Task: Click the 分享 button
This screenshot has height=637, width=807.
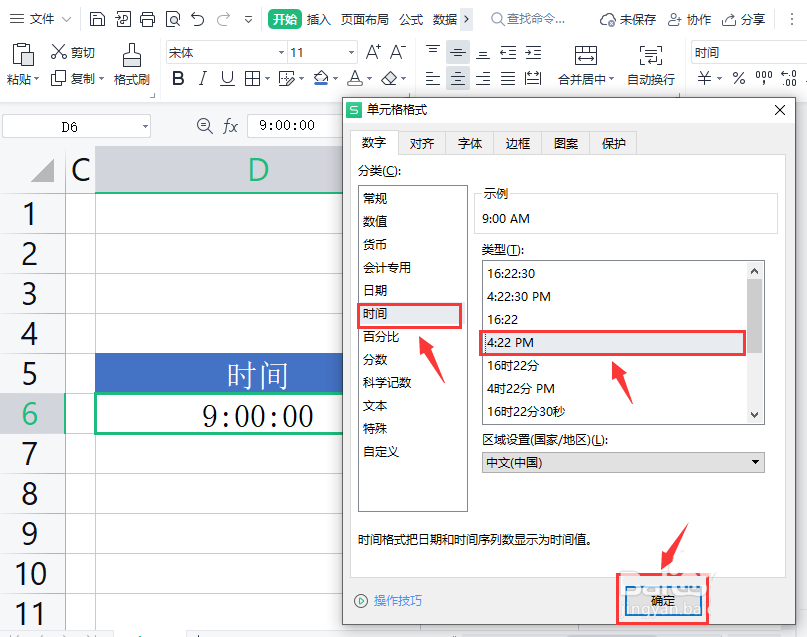Action: (743, 20)
